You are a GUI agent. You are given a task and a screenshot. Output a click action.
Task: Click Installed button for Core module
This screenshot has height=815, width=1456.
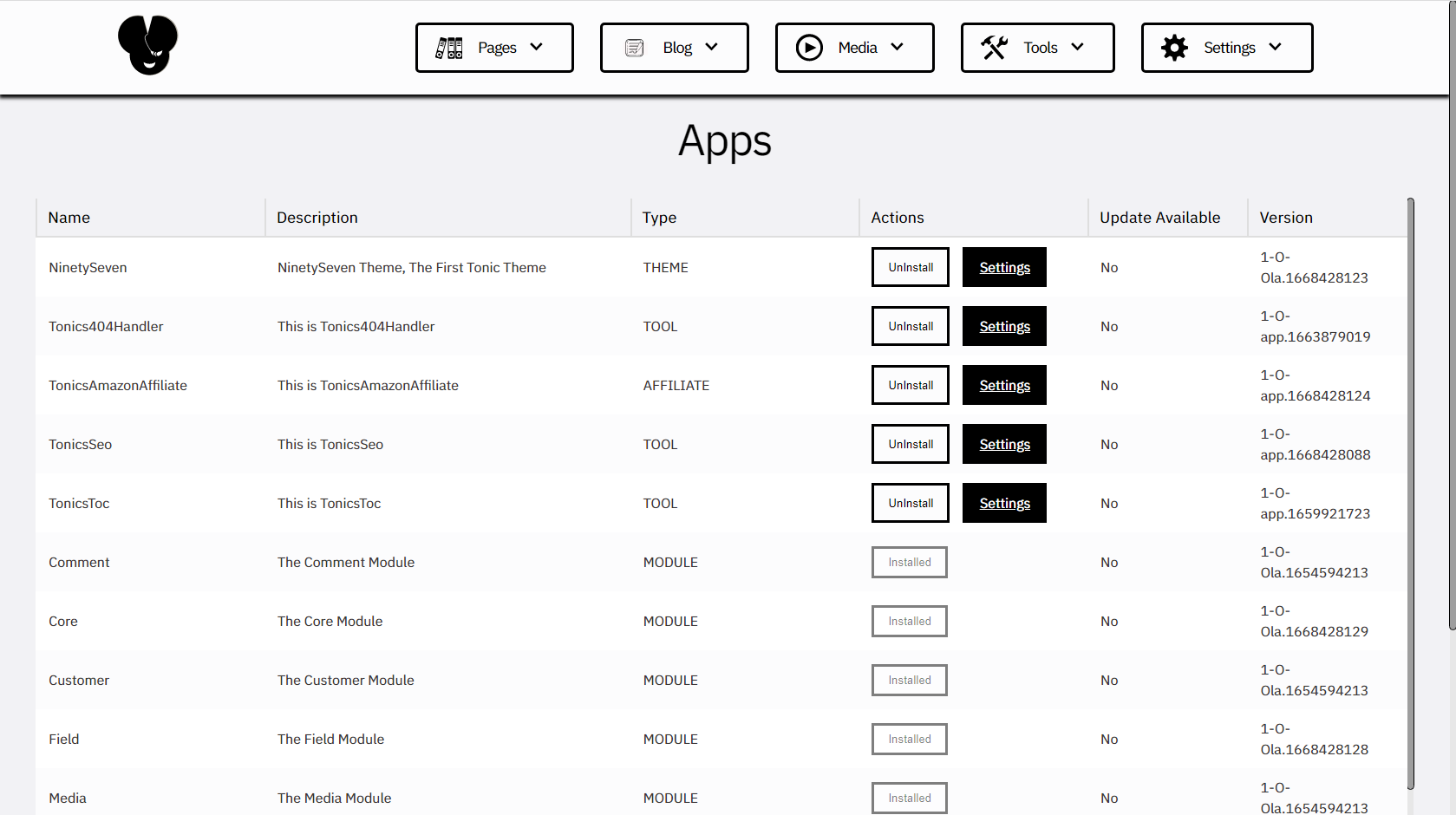point(910,621)
